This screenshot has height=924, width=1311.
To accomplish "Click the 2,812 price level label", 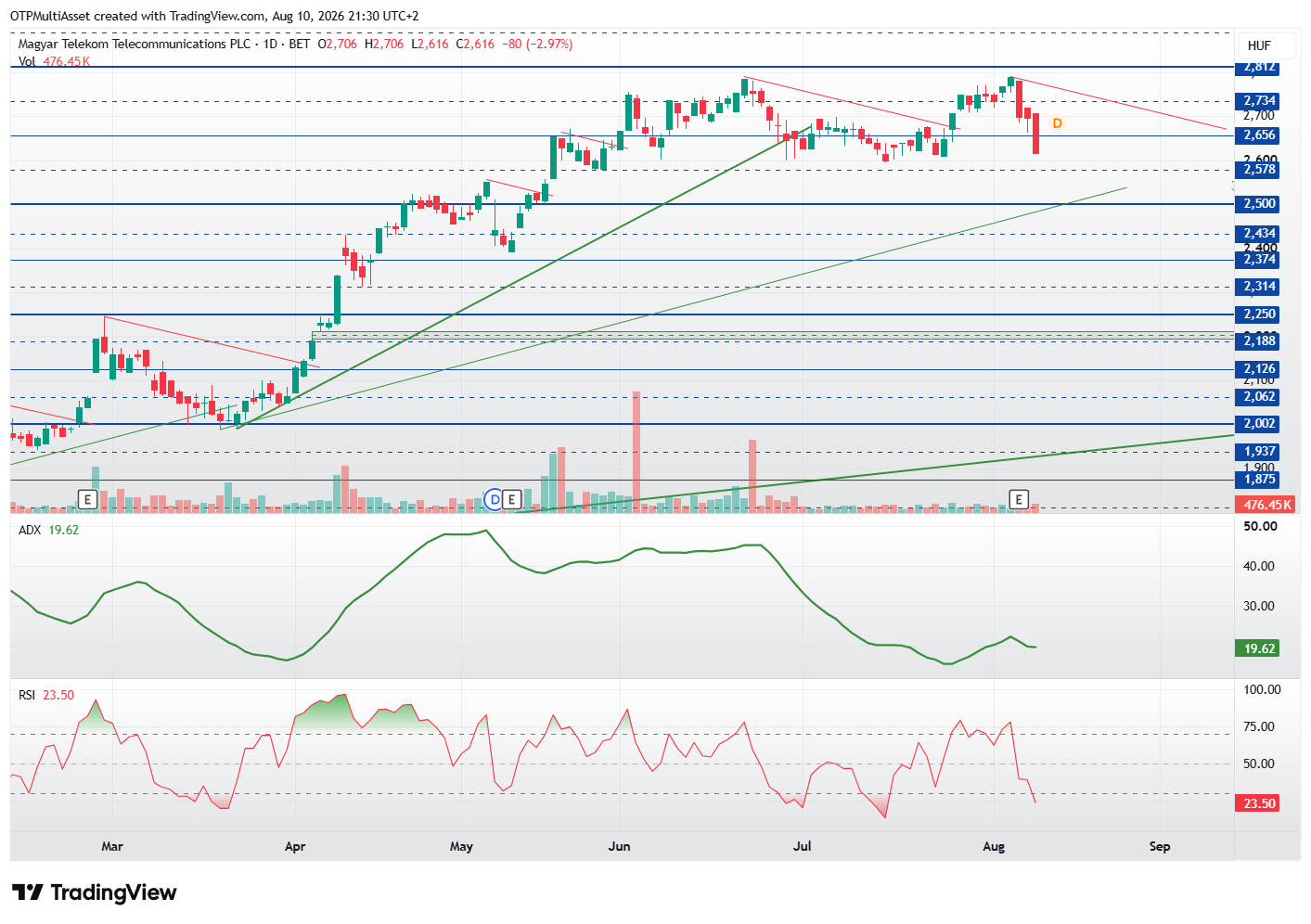I will pos(1259,67).
